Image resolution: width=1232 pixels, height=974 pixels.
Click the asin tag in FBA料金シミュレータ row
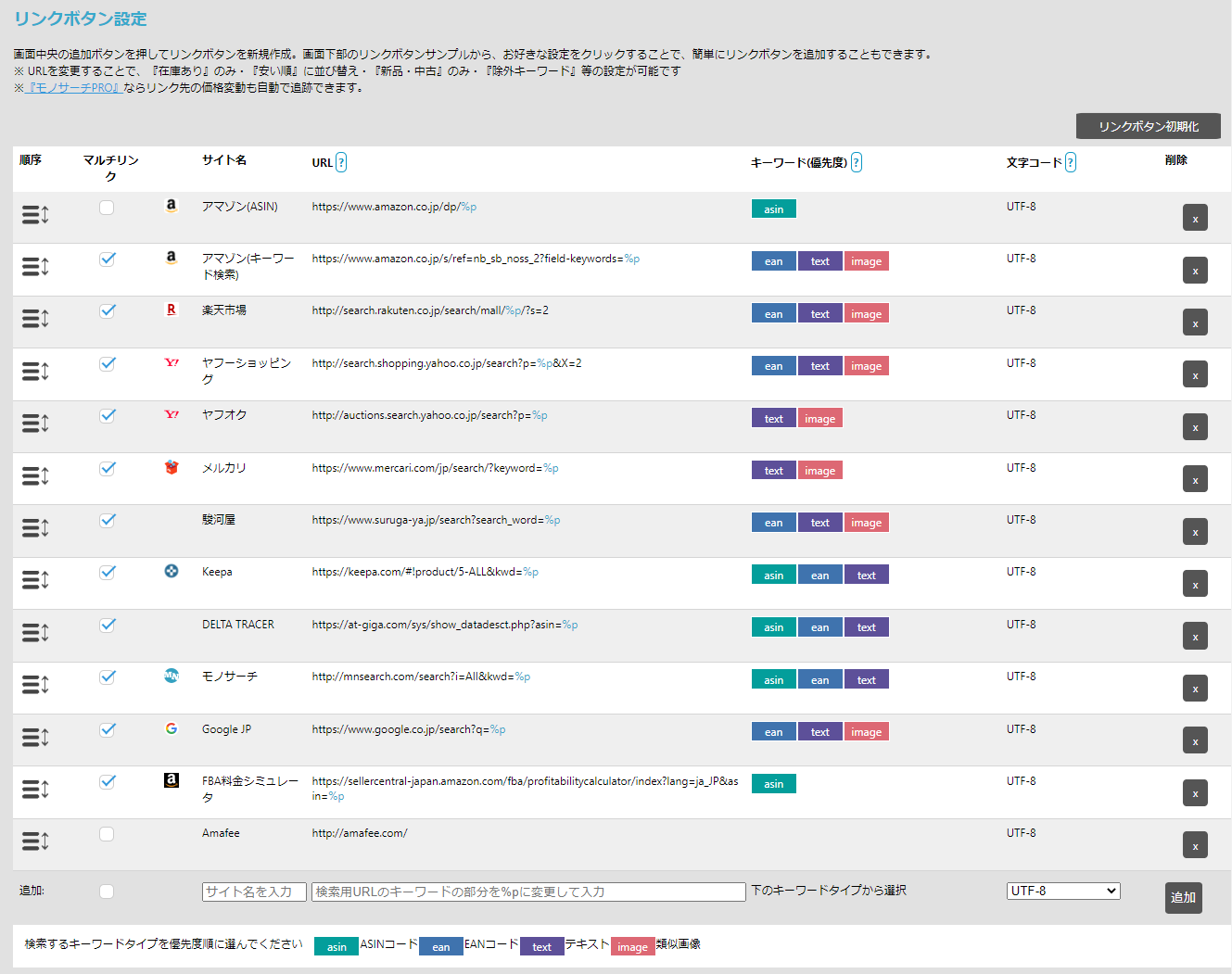click(774, 783)
